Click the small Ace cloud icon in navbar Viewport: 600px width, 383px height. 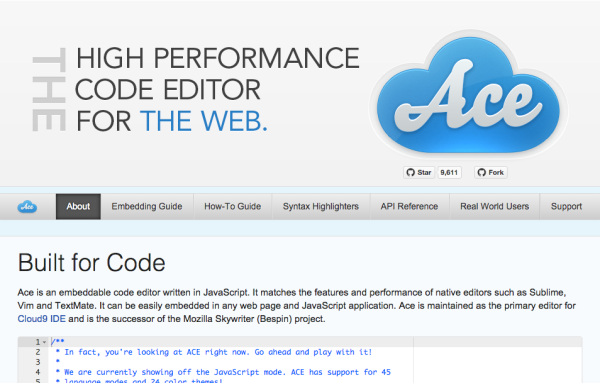click(x=27, y=207)
